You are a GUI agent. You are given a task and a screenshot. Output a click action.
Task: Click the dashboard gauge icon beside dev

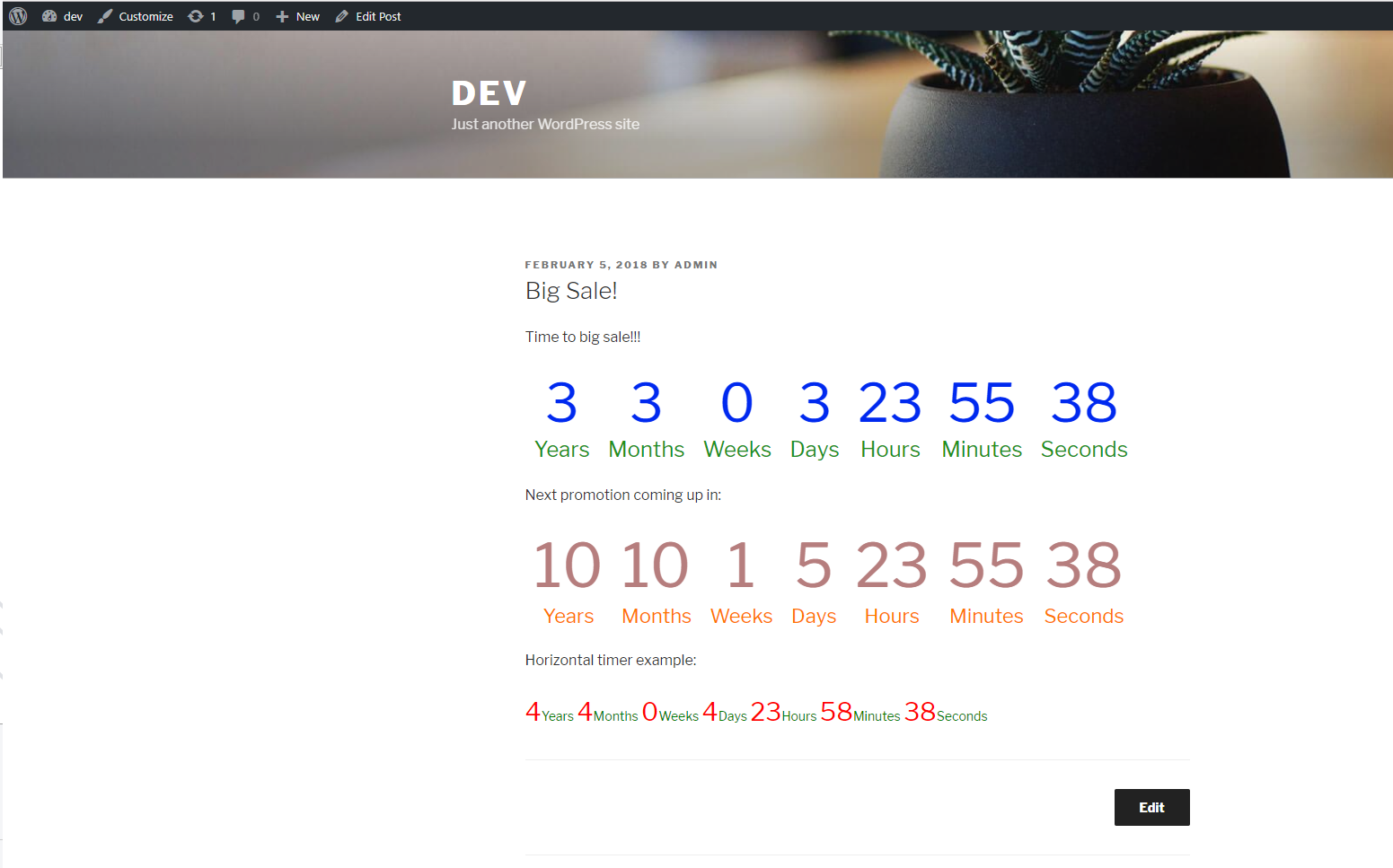tap(49, 16)
